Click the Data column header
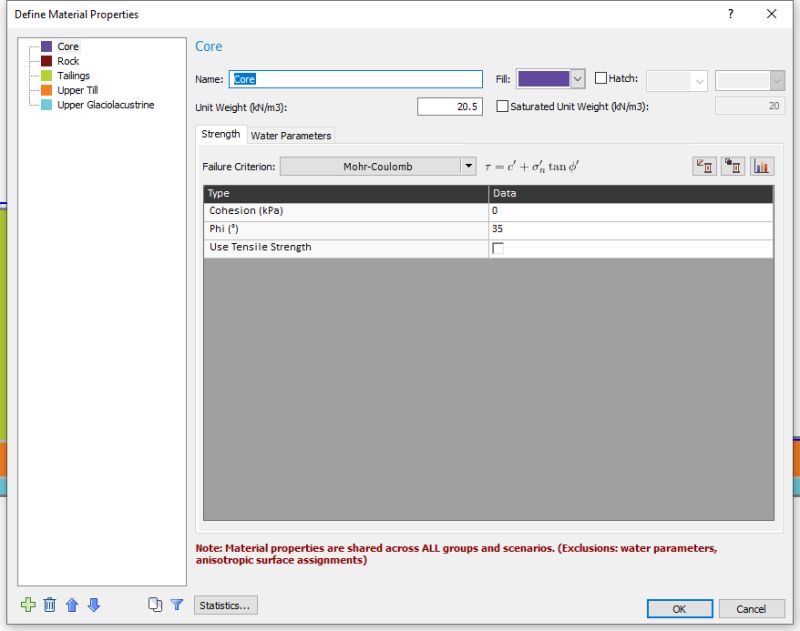The width and height of the screenshot is (800, 631). (x=631, y=194)
